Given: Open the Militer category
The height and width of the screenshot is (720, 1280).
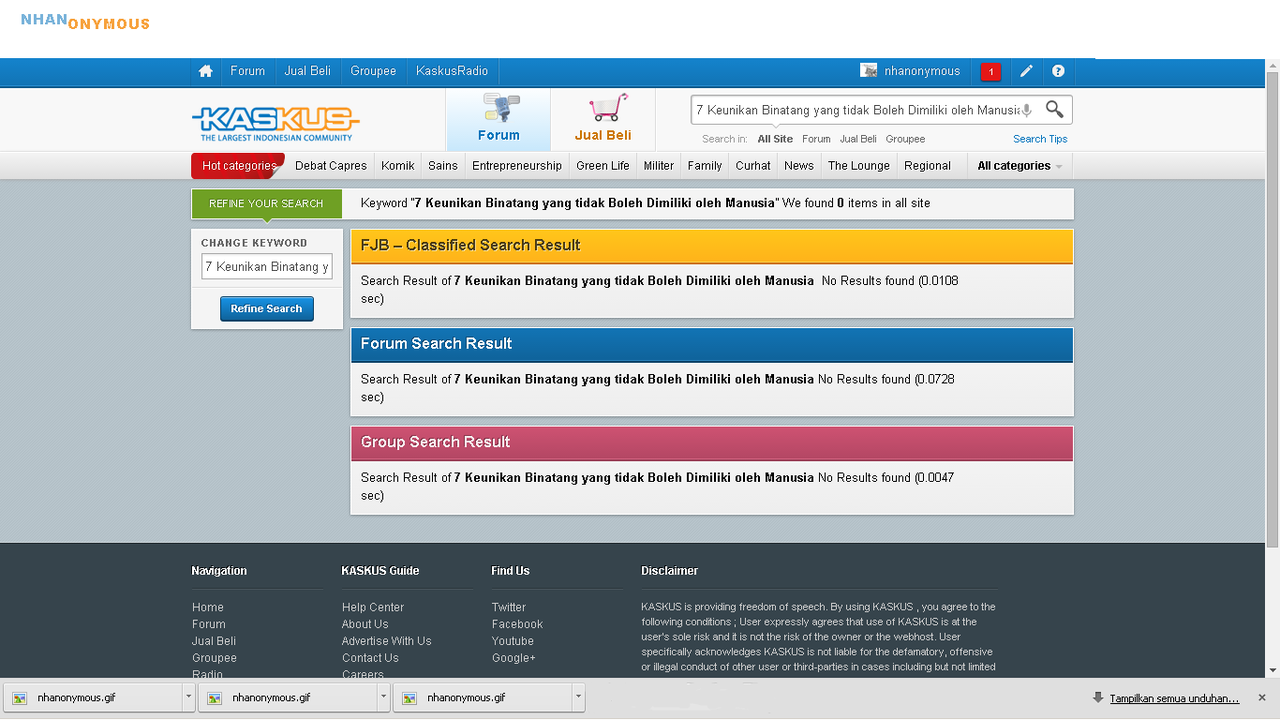Looking at the screenshot, I should tap(659, 166).
